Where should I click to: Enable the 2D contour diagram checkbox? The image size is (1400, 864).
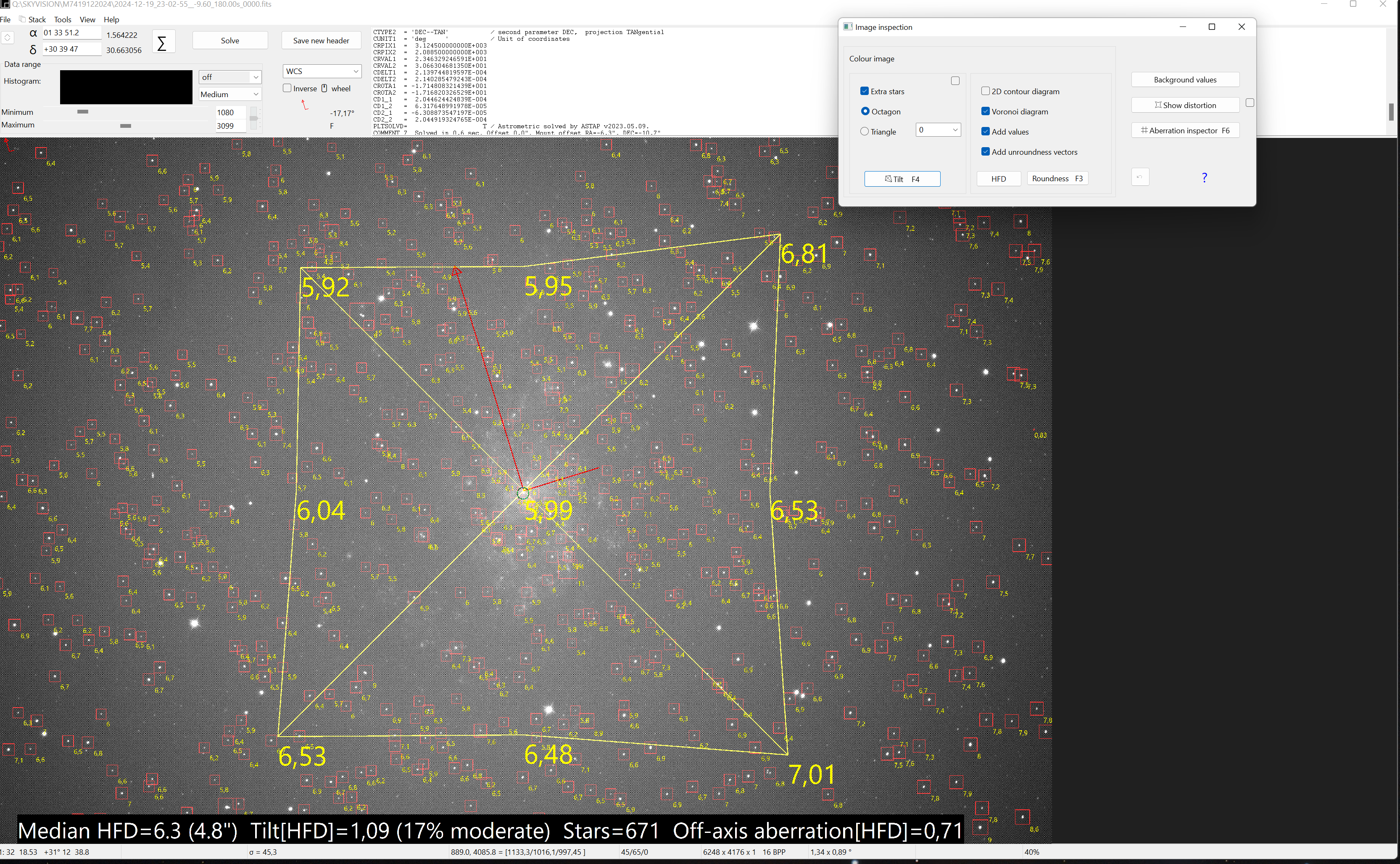(x=985, y=91)
